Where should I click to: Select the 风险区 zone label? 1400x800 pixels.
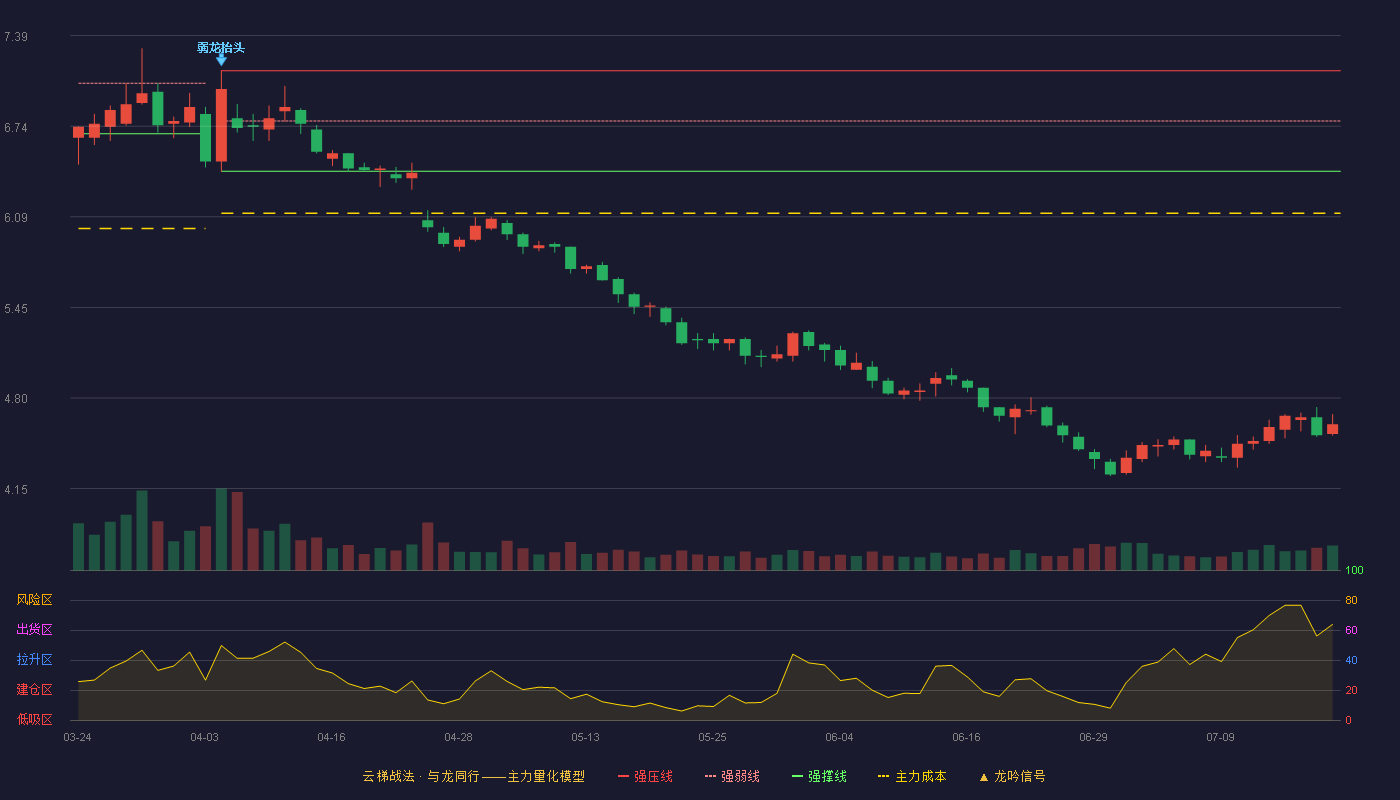pyautogui.click(x=34, y=600)
